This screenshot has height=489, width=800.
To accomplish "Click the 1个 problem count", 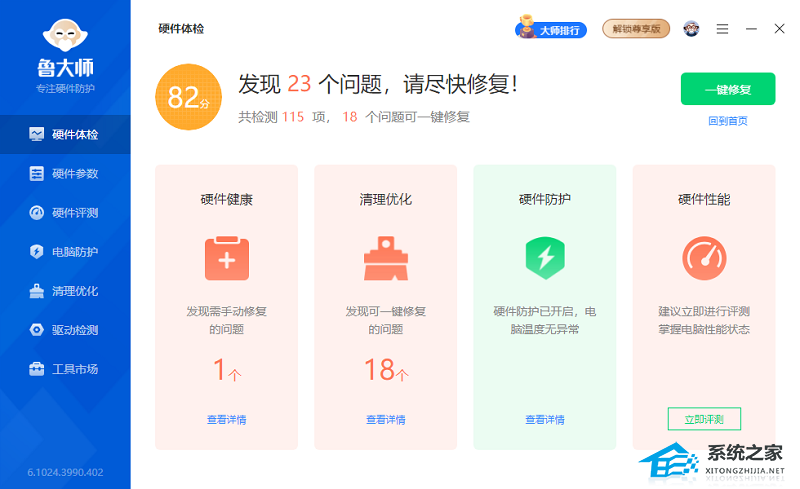I will point(227,370).
